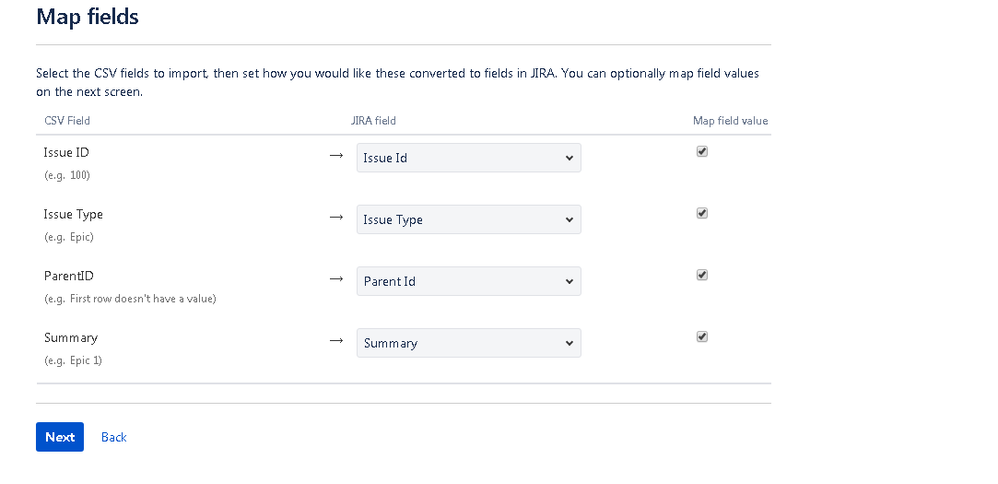Click the Issue ID example text
This screenshot has width=998, height=484.
coord(67,174)
